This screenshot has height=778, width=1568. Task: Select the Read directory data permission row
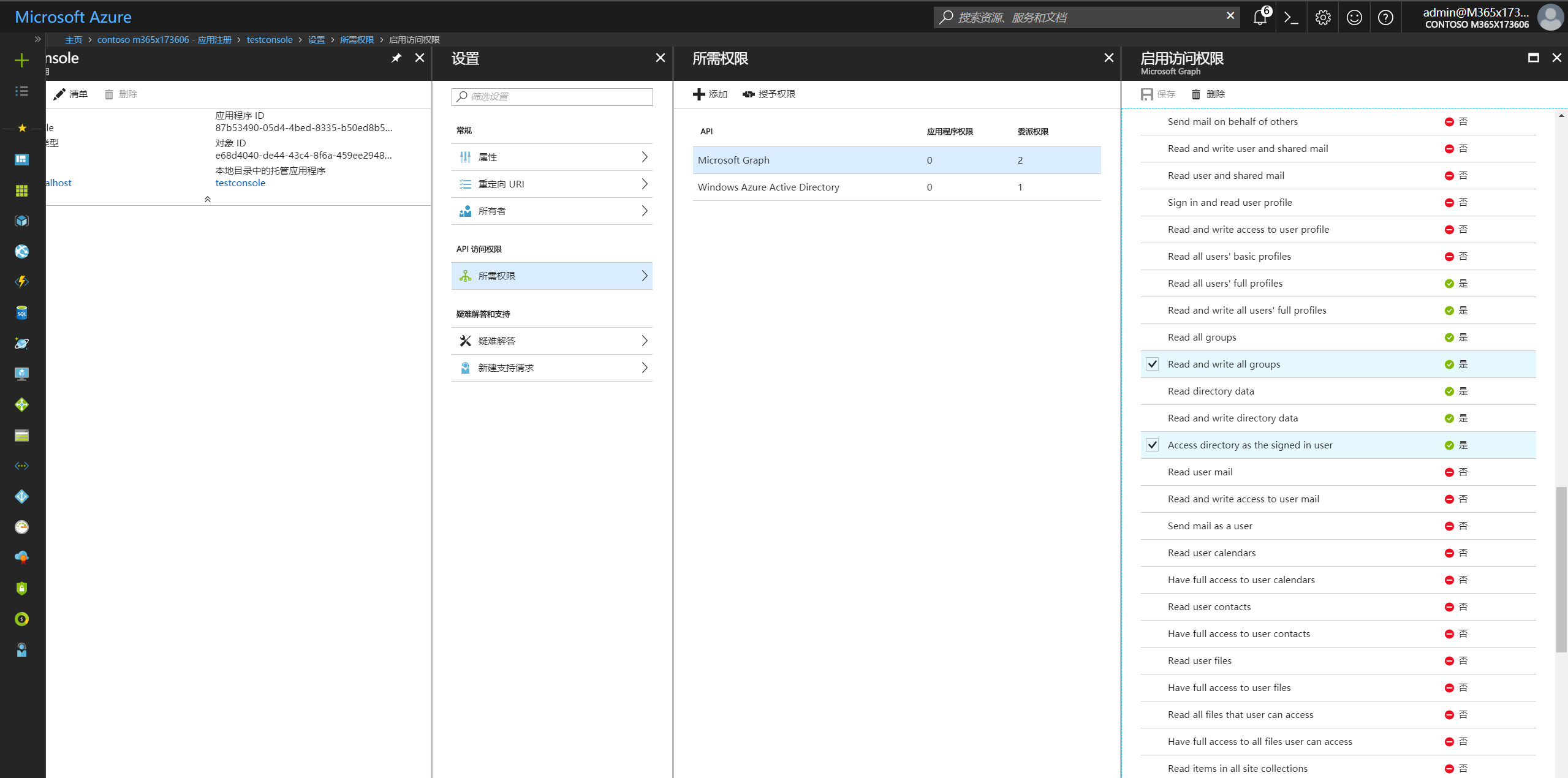pos(1211,391)
